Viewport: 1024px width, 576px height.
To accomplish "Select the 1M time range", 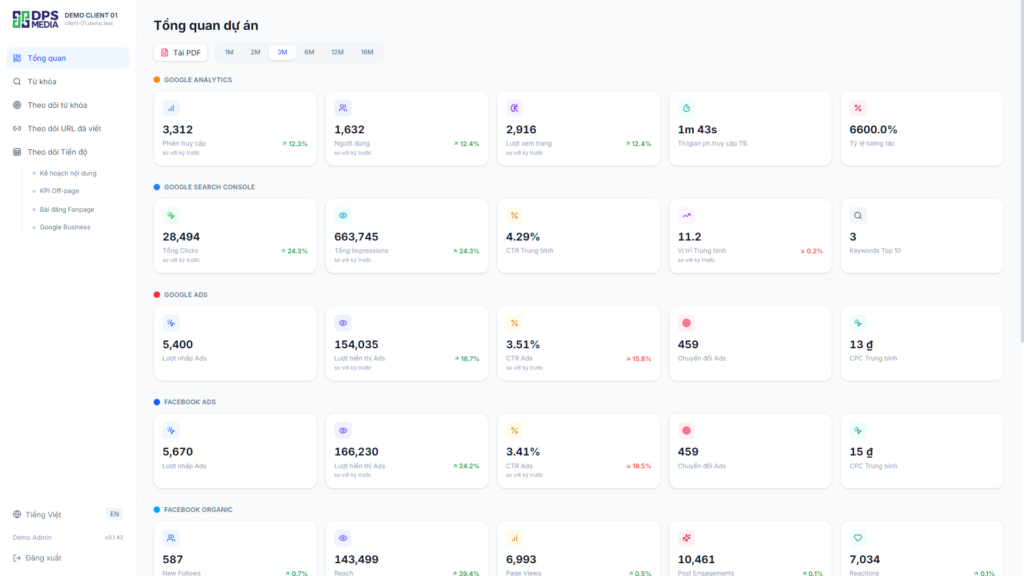I will 229,52.
